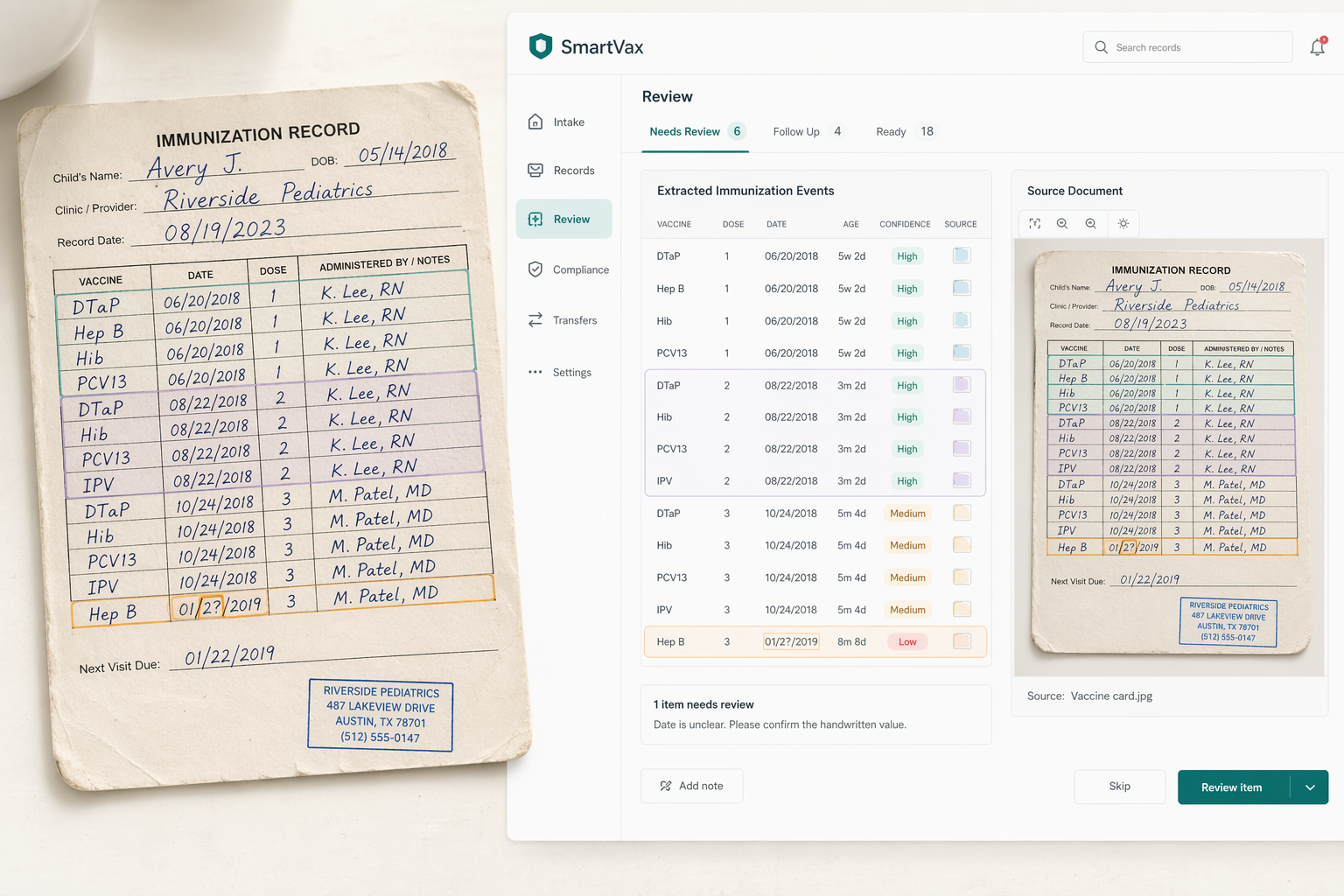
Task: Open the Intake section
Action: 560,122
